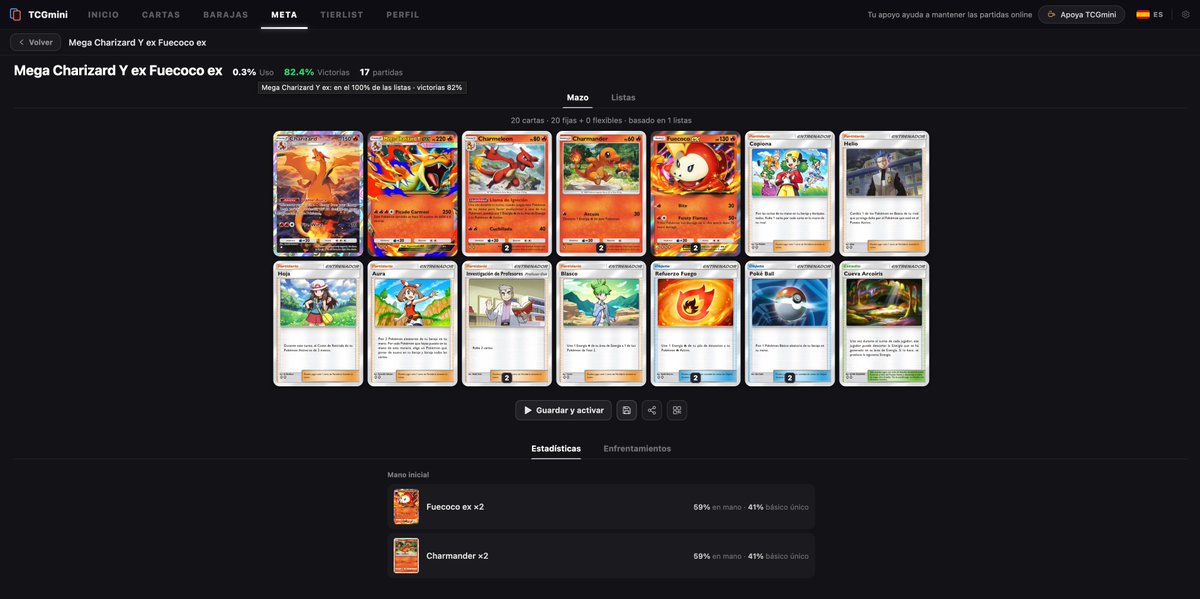
Task: Click the TCGmini logo icon
Action: 15,15
